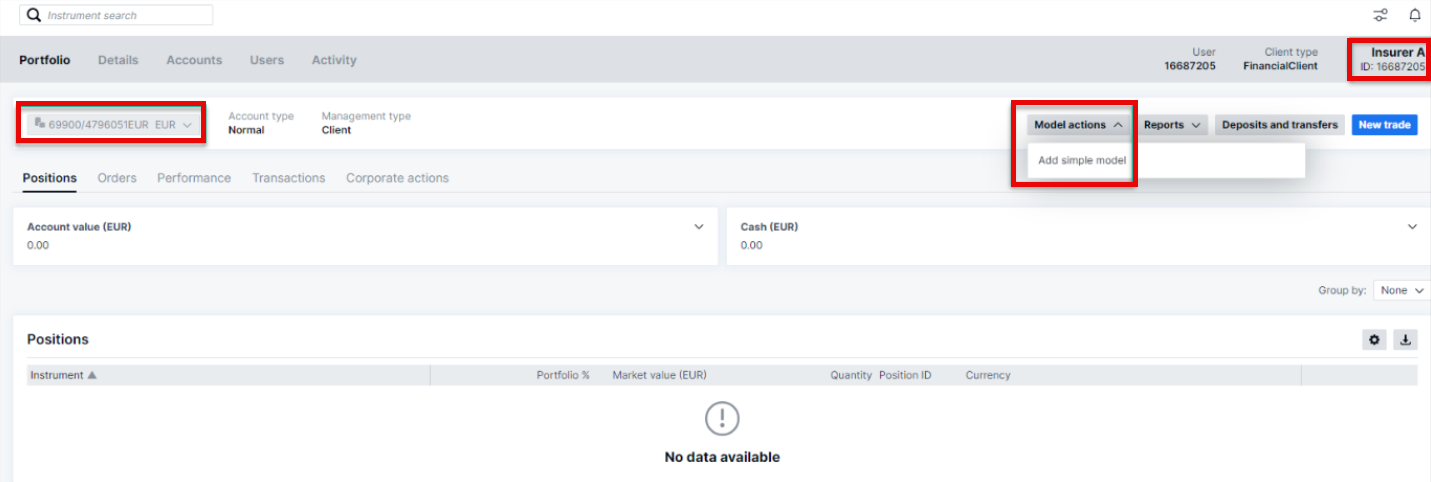Open the notifications bell icon
Screen dimensions: 1431x482
coord(1414,15)
